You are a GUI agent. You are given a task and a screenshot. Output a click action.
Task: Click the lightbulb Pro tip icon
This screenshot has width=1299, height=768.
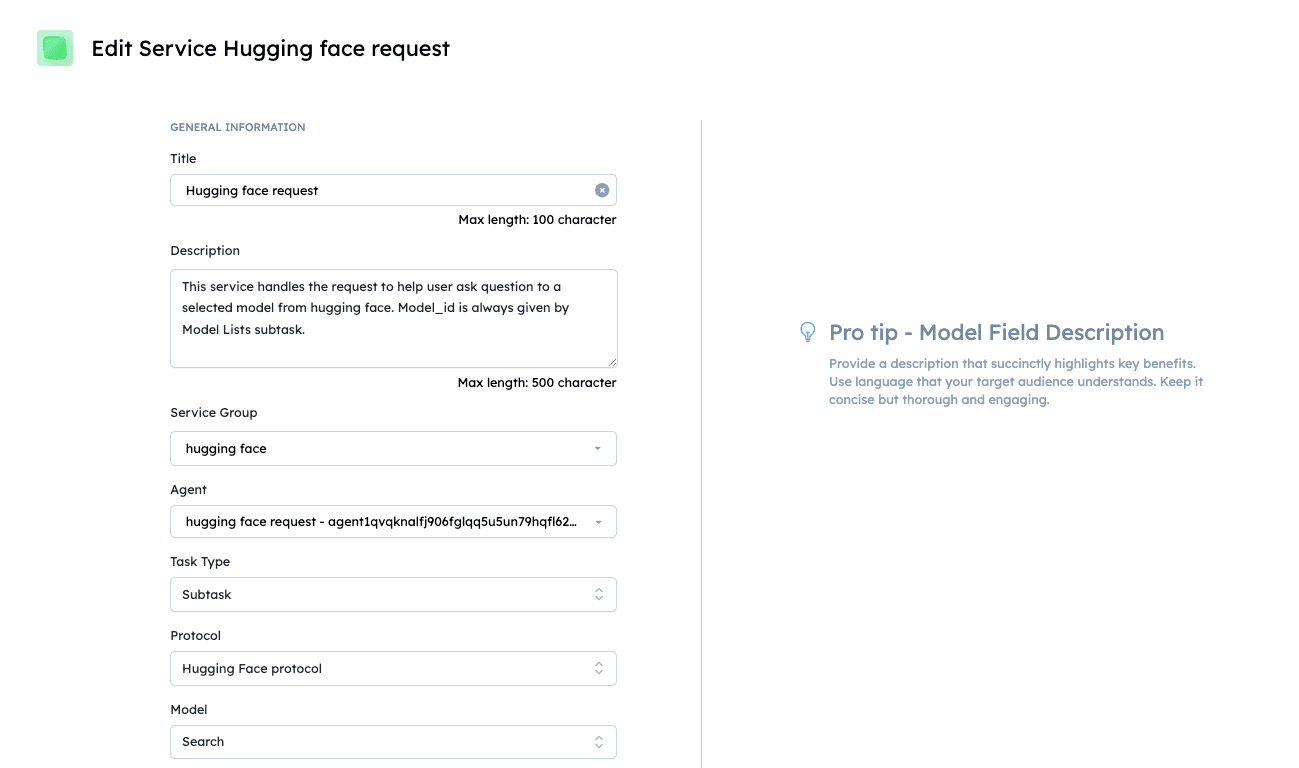pos(808,332)
